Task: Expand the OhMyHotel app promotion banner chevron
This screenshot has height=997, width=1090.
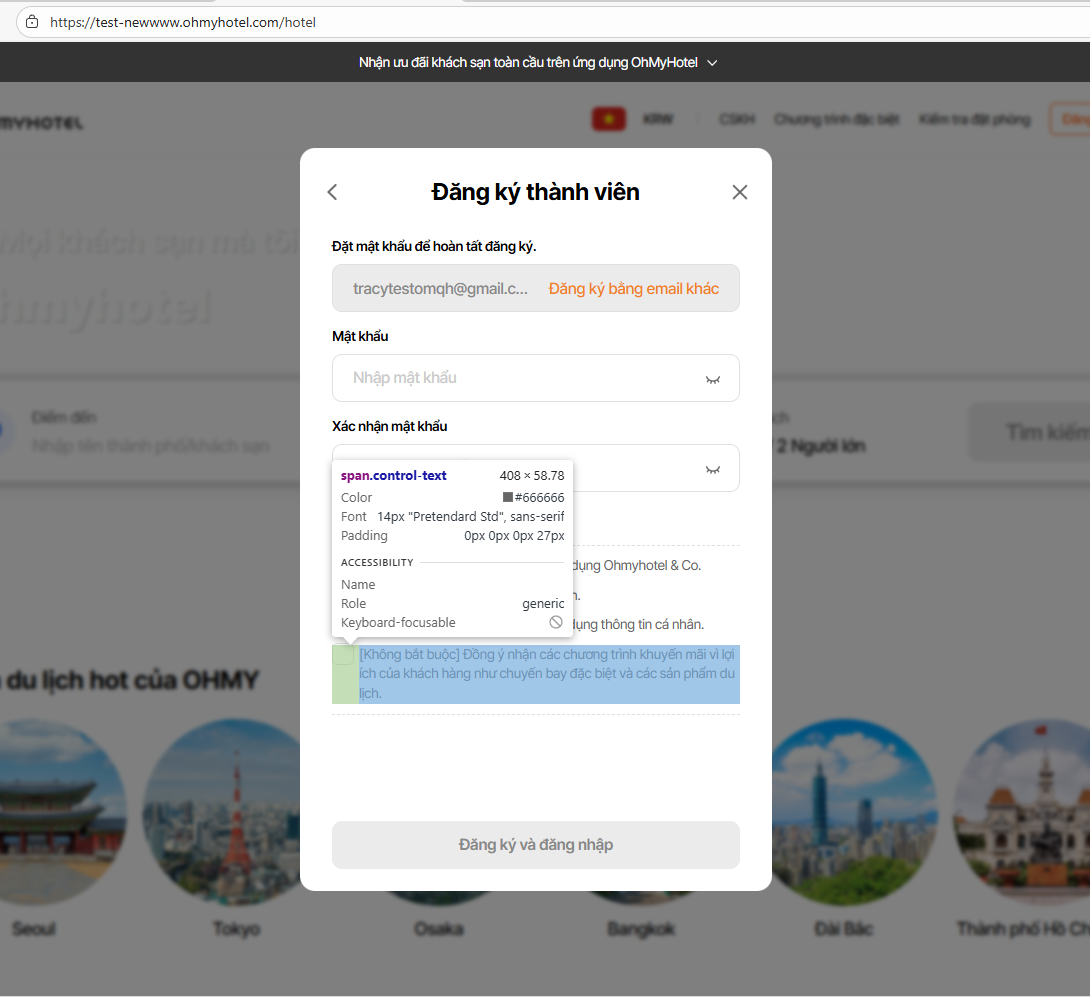Action: (x=712, y=63)
